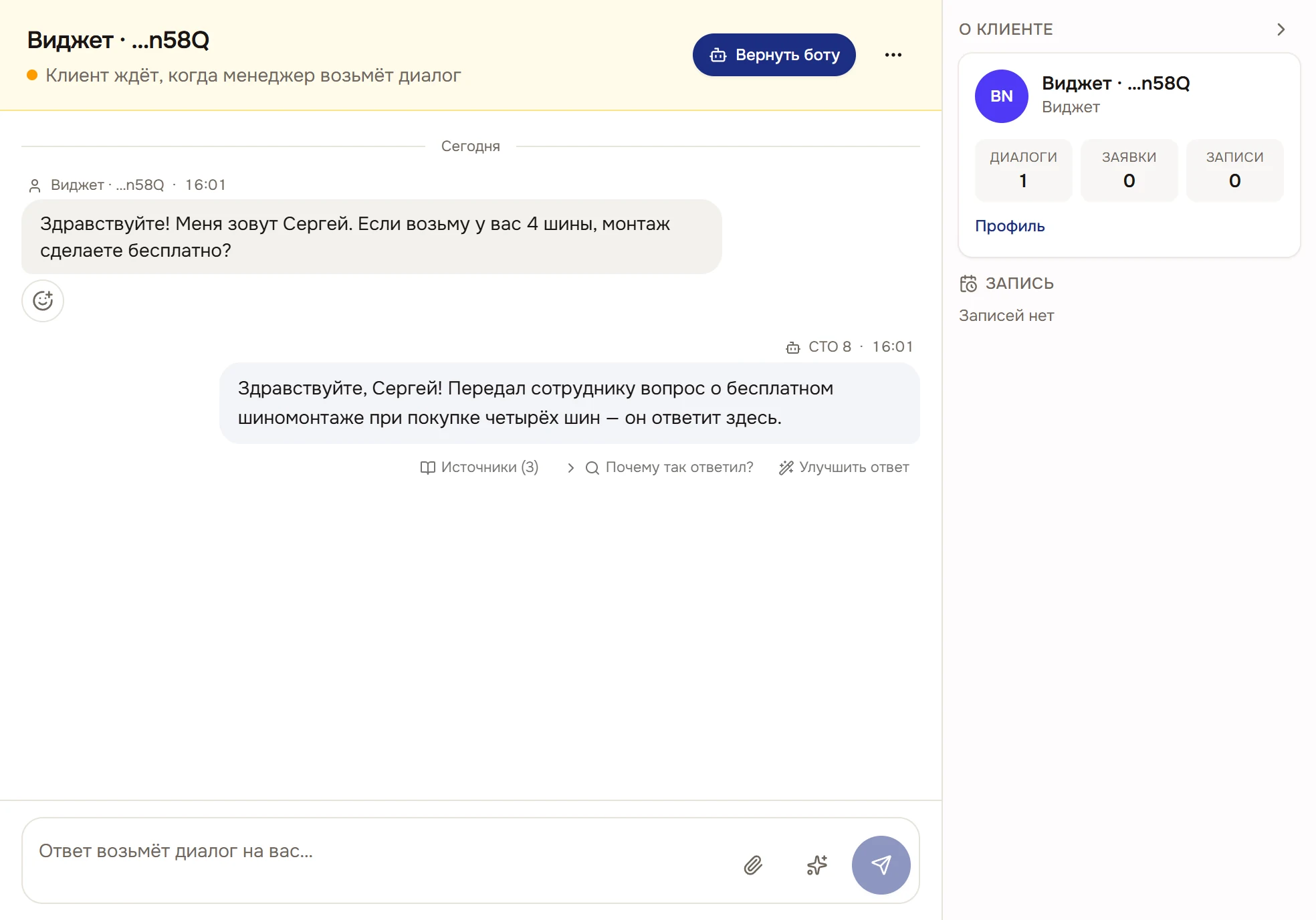Screen dimensions: 1316x920
Task: Click the Вернуть боту button
Action: coord(774,55)
